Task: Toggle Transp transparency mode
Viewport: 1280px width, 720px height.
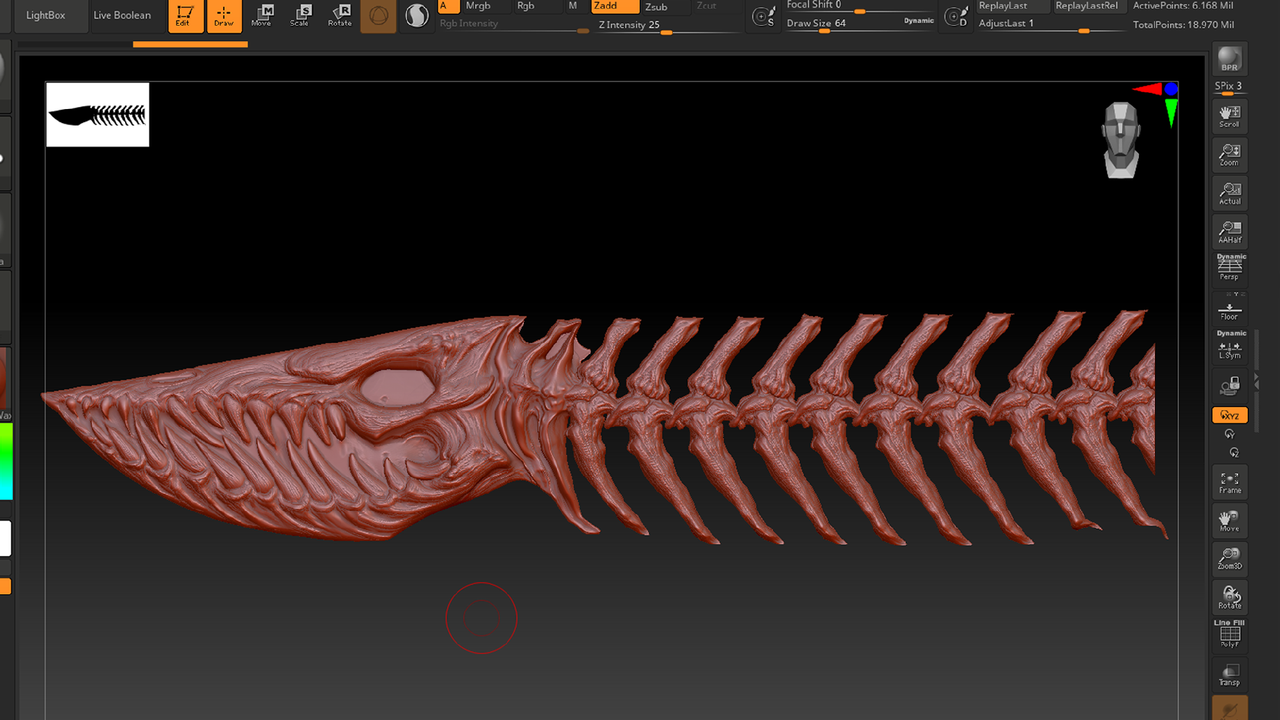Action: click(1229, 674)
